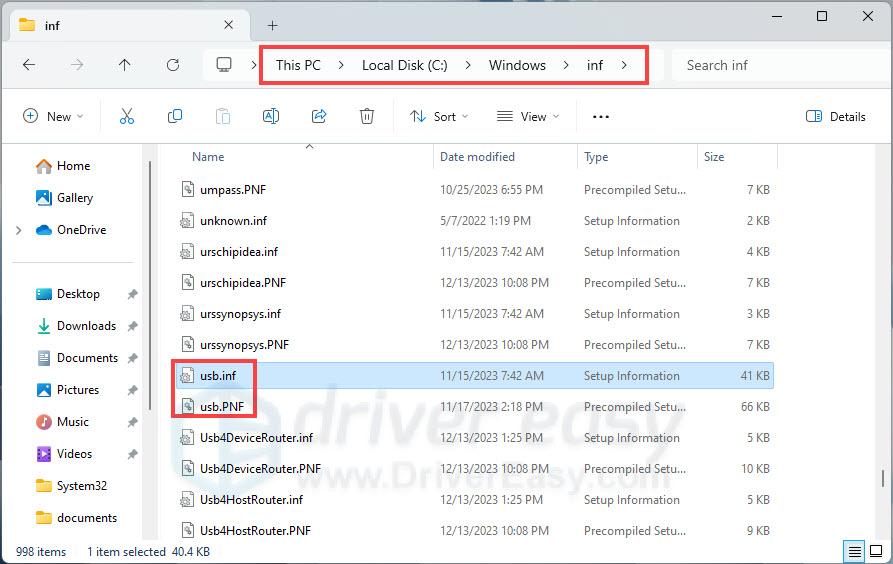The height and width of the screenshot is (564, 893).
Task: Open a new tab with plus button
Action: tap(272, 25)
